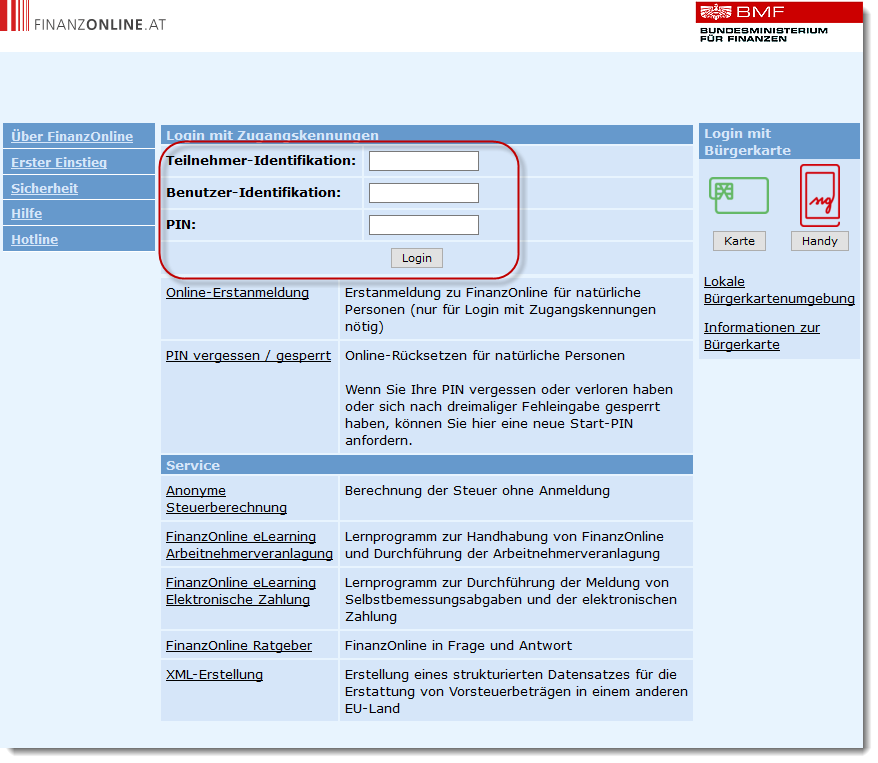878x763 pixels.
Task: Open the XML-Erstellung link
Action: (x=214, y=675)
